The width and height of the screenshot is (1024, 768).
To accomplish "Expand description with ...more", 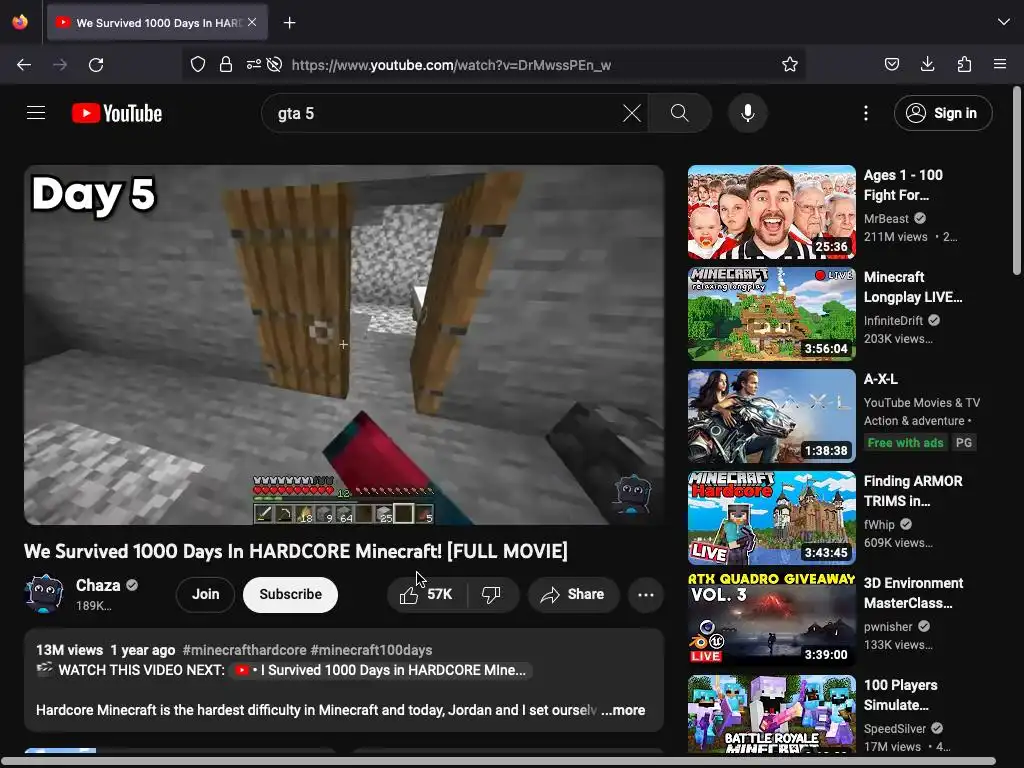I will (x=623, y=710).
